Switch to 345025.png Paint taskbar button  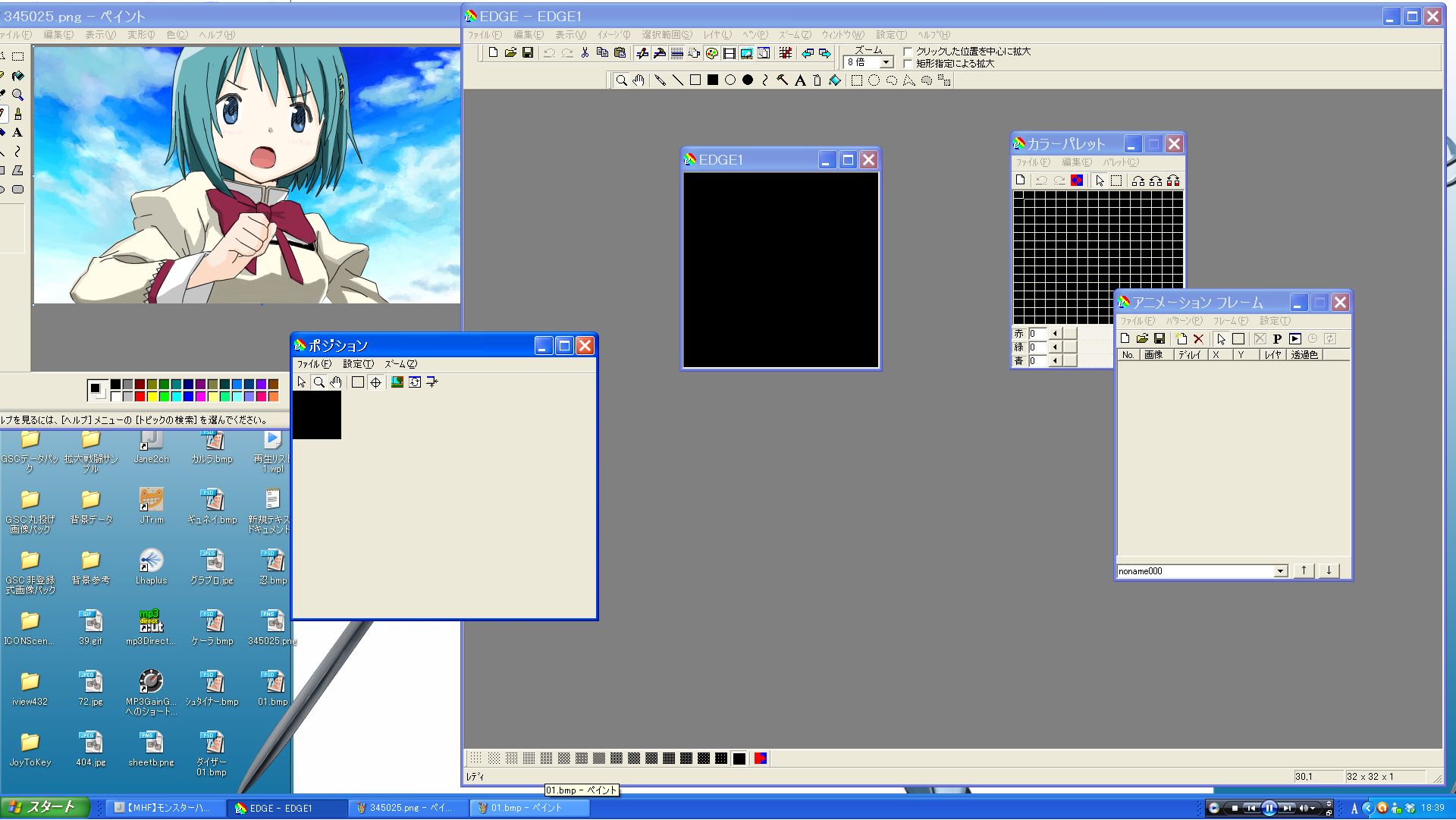pyautogui.click(x=408, y=808)
